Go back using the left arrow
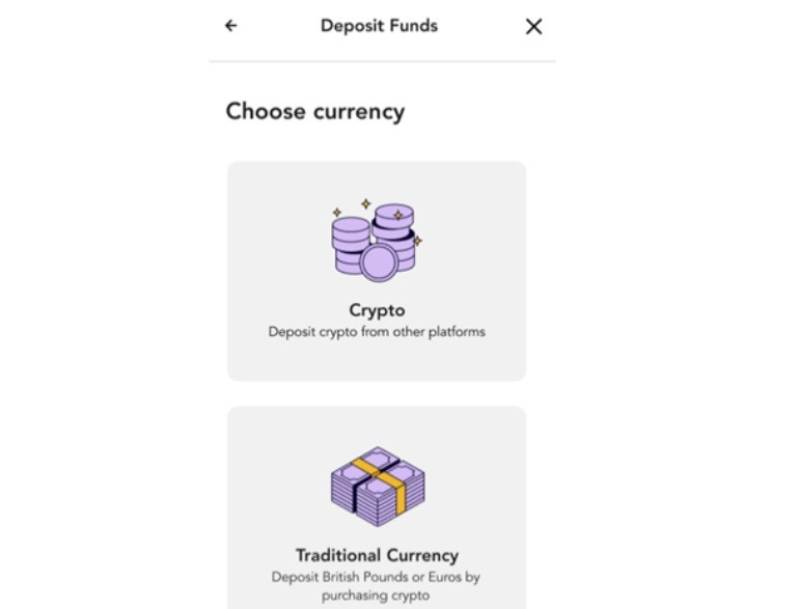The height and width of the screenshot is (609, 800). coord(231,26)
